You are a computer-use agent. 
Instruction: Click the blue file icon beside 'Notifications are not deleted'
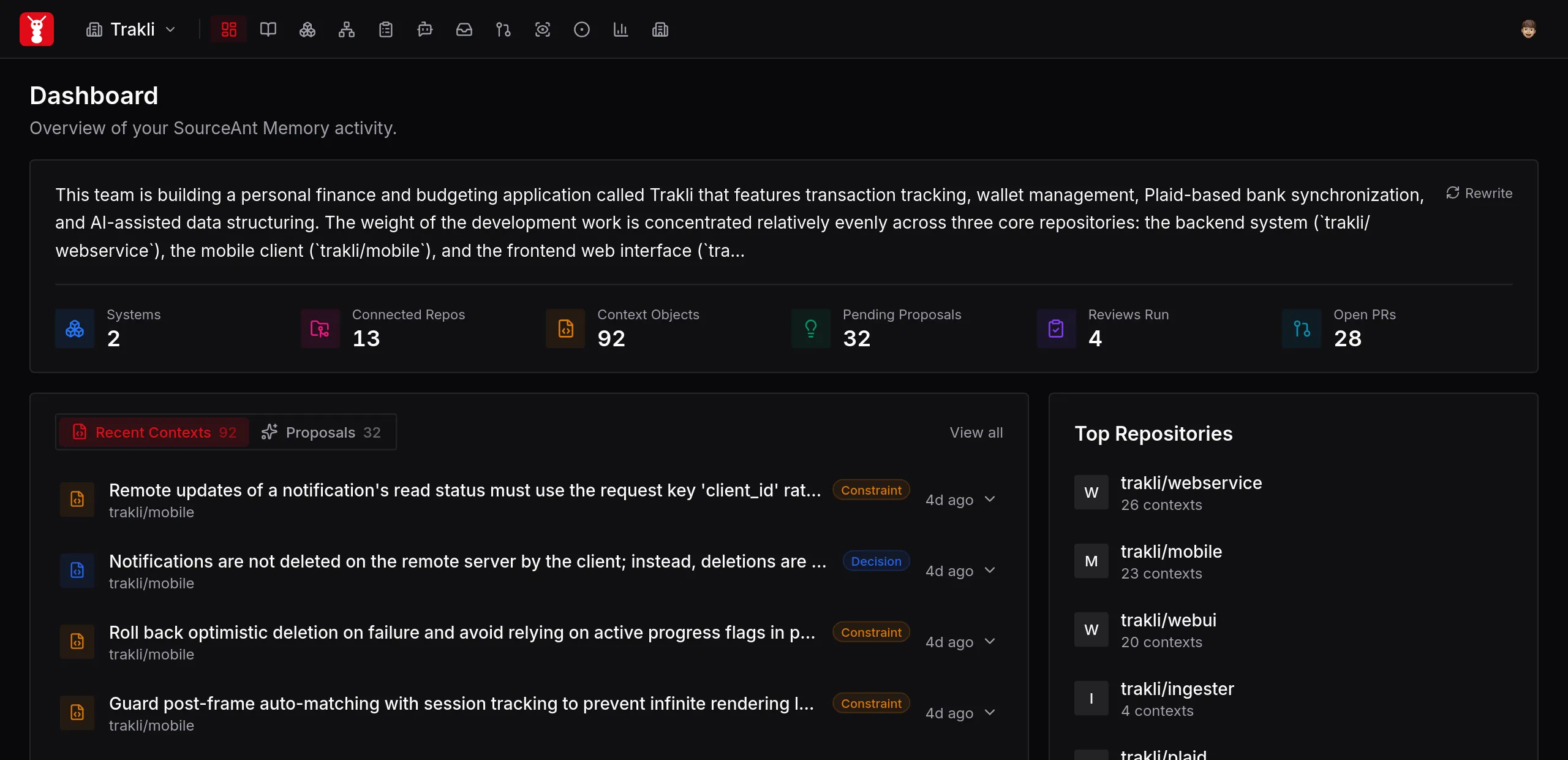[77, 571]
